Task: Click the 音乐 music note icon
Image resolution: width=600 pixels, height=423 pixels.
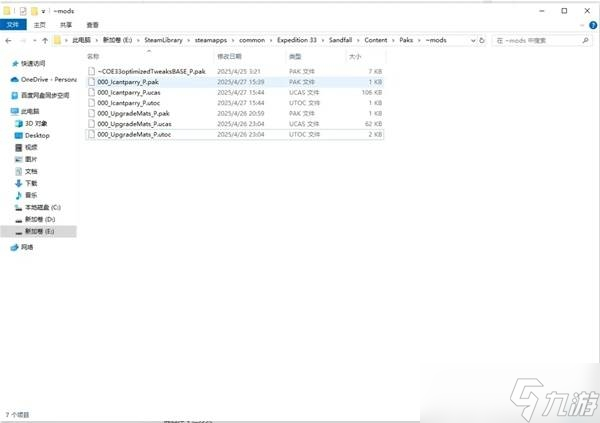Action: click(18, 195)
